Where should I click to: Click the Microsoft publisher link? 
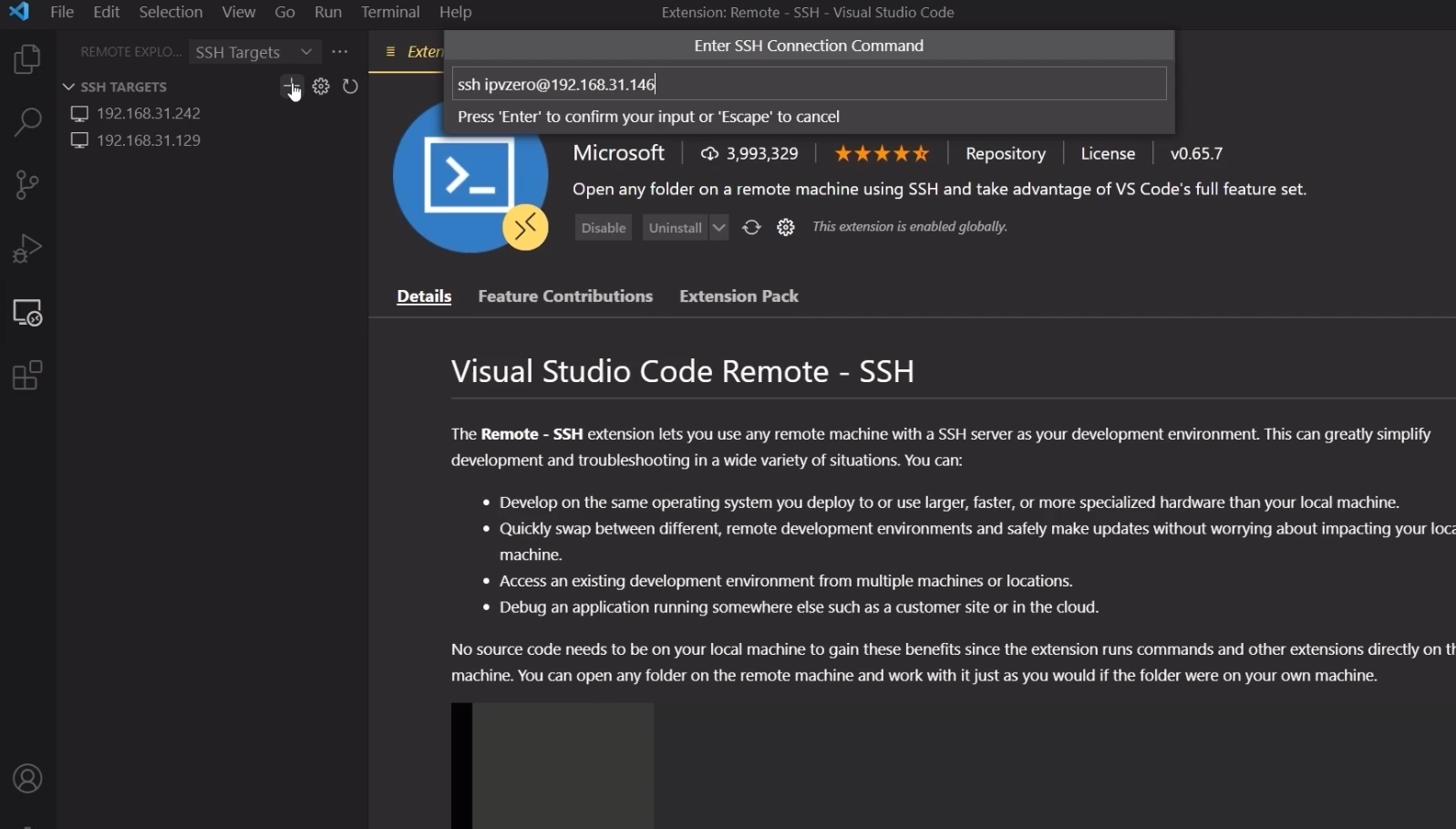(x=618, y=153)
